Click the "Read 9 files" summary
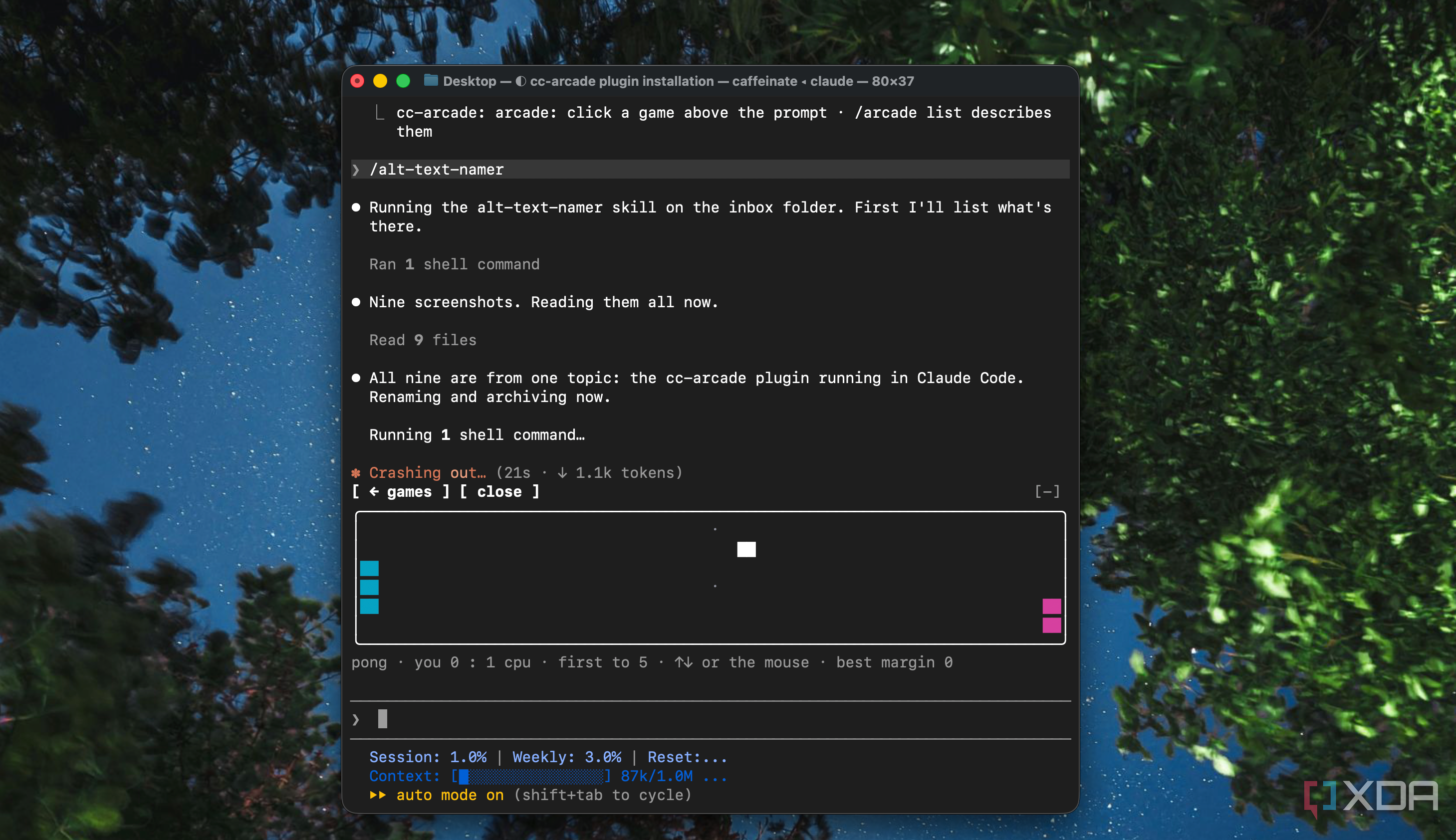1456x840 pixels. pos(423,340)
